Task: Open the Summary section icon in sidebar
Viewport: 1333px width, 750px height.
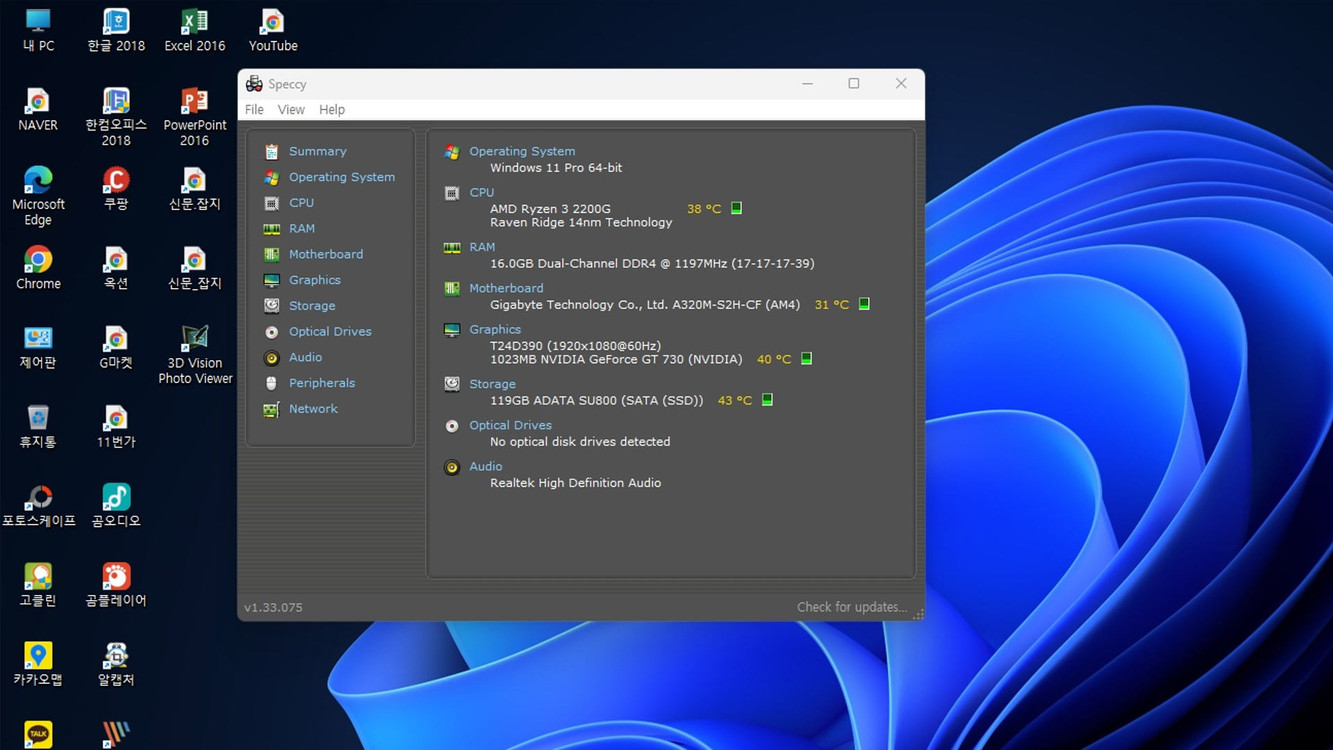Action: (271, 152)
